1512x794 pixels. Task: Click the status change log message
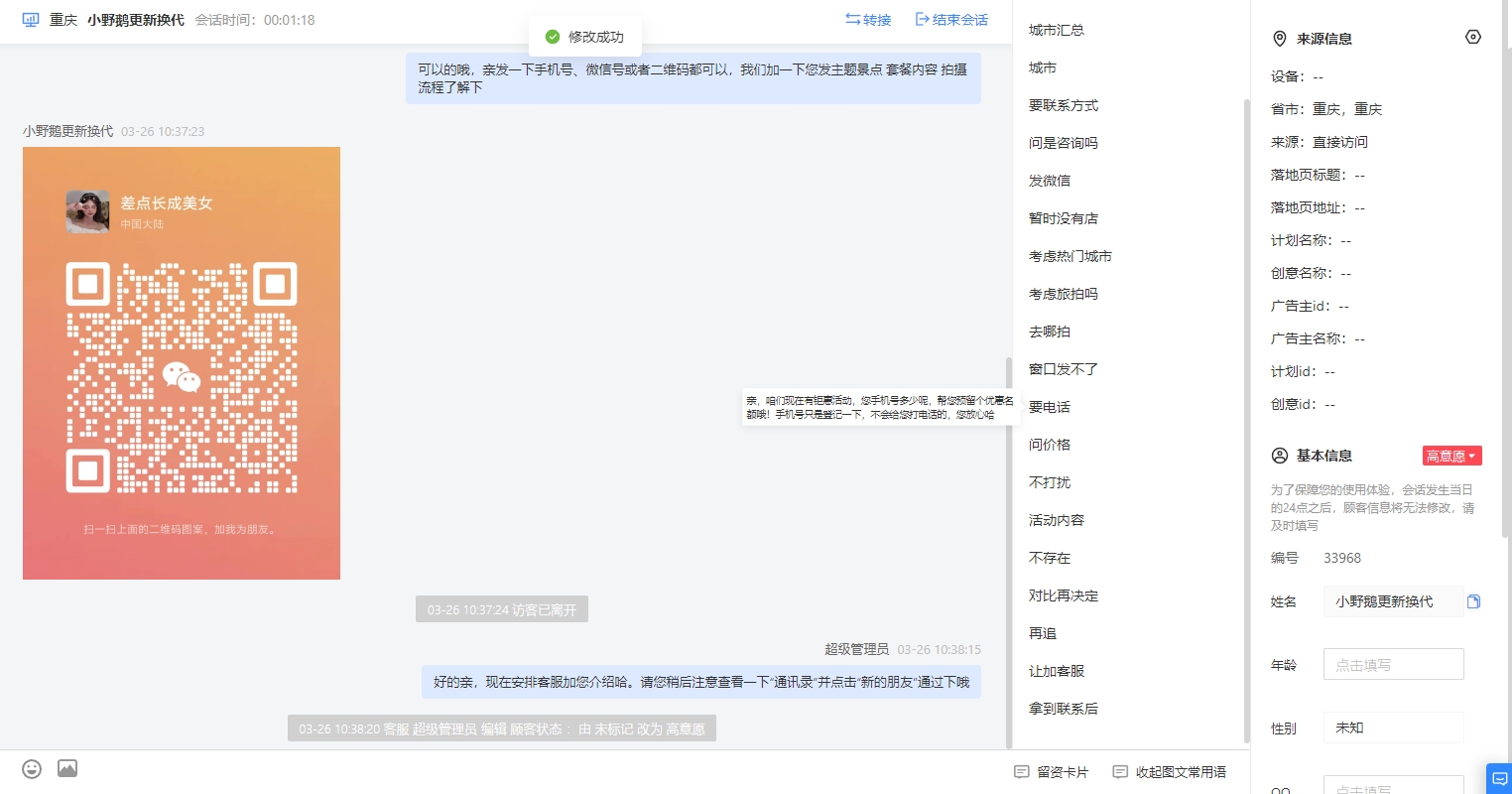click(502, 728)
